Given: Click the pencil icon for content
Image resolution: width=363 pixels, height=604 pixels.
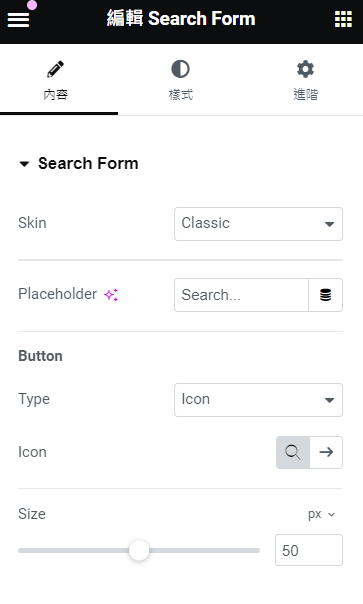Looking at the screenshot, I should (55, 69).
